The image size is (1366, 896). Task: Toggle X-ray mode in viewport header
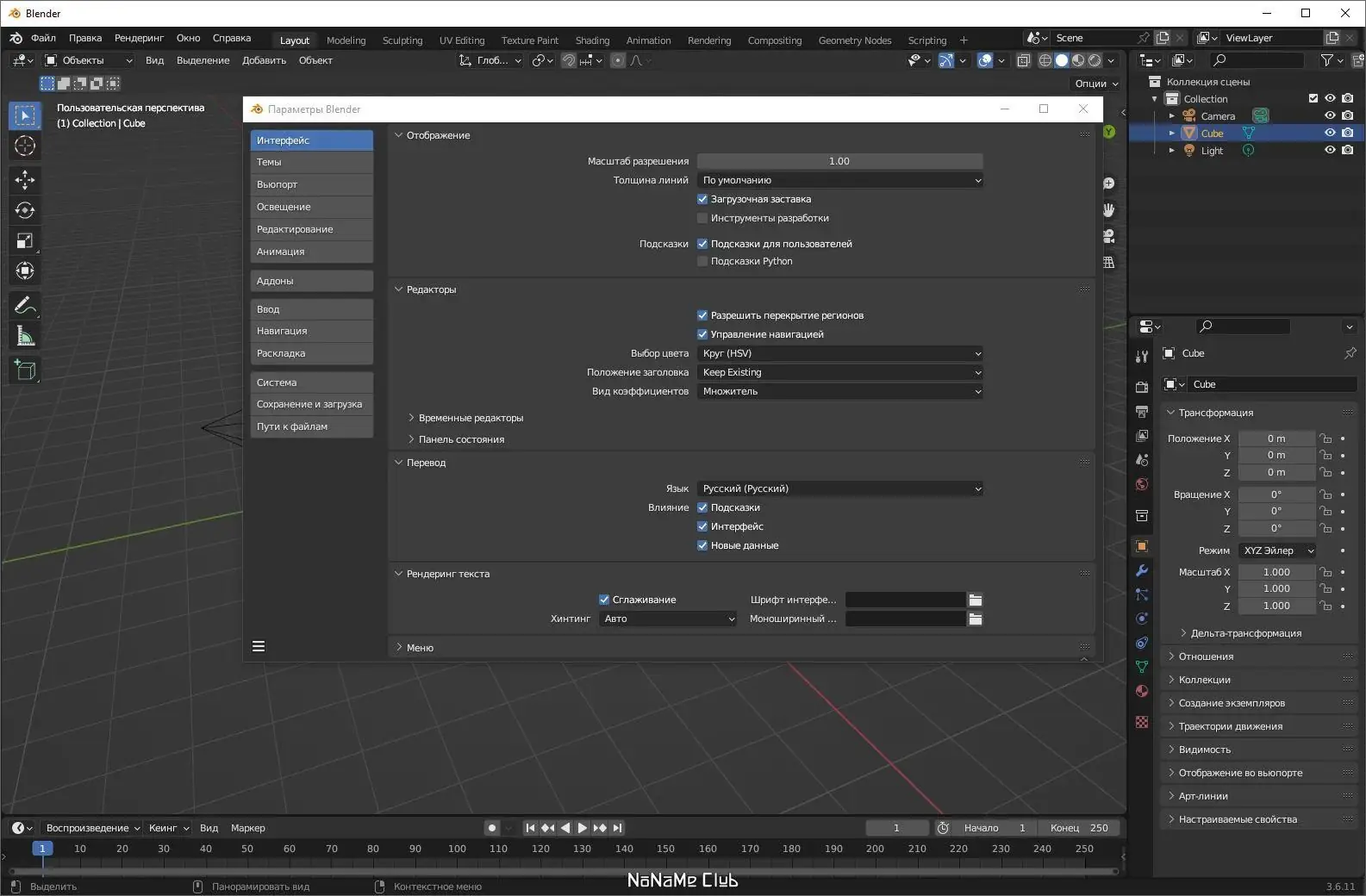[1023, 60]
